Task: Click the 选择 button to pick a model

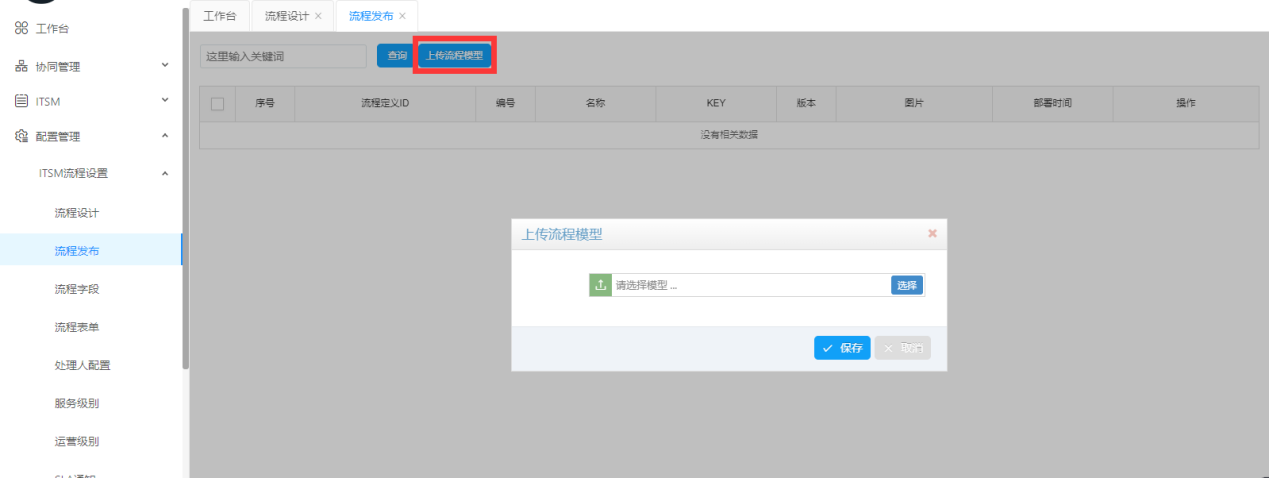Action: 906,285
